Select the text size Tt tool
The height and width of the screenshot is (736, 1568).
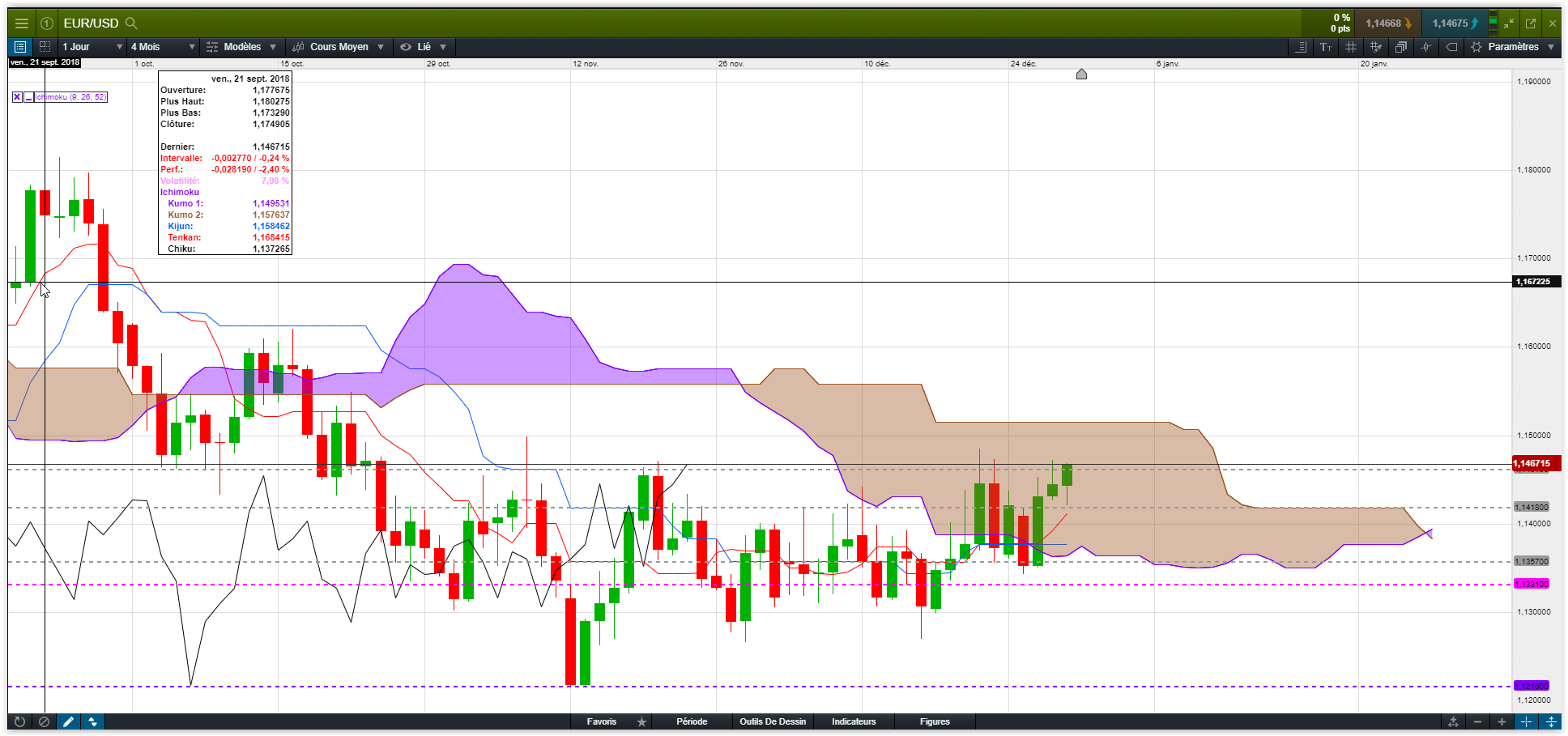(1325, 47)
